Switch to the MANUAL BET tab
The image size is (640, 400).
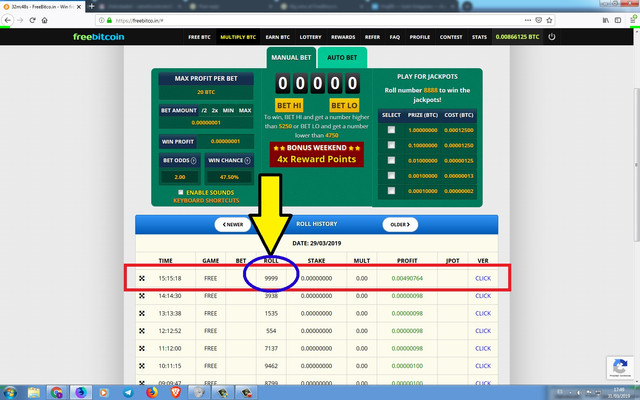(291, 58)
